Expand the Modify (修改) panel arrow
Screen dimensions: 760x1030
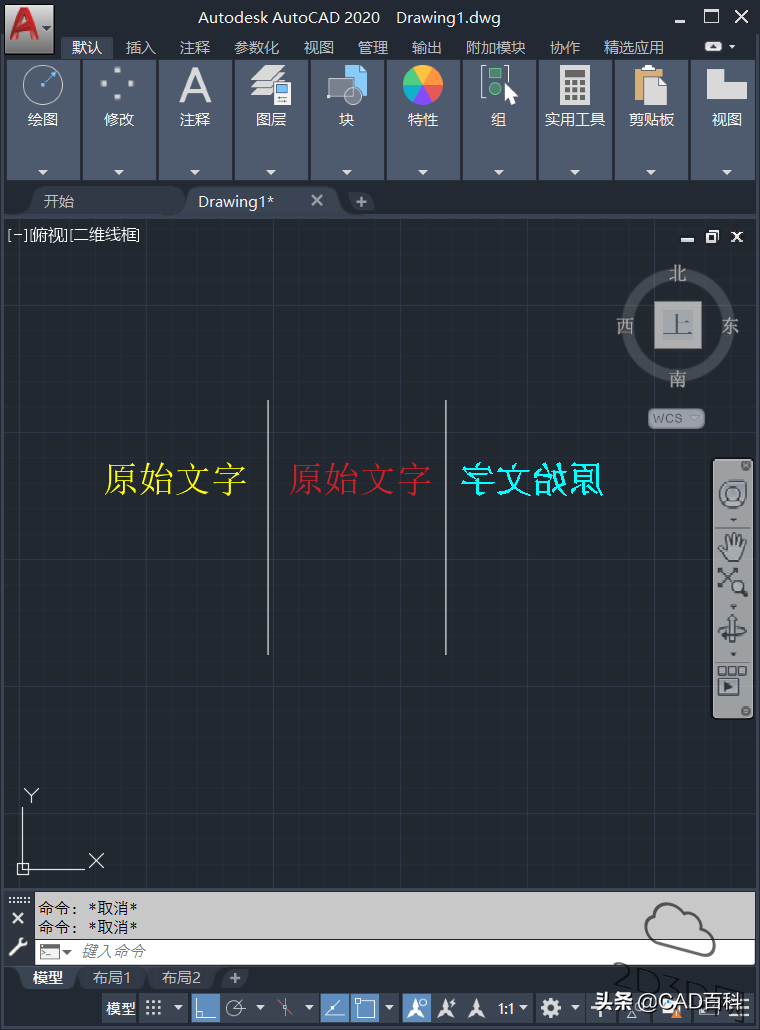point(118,172)
